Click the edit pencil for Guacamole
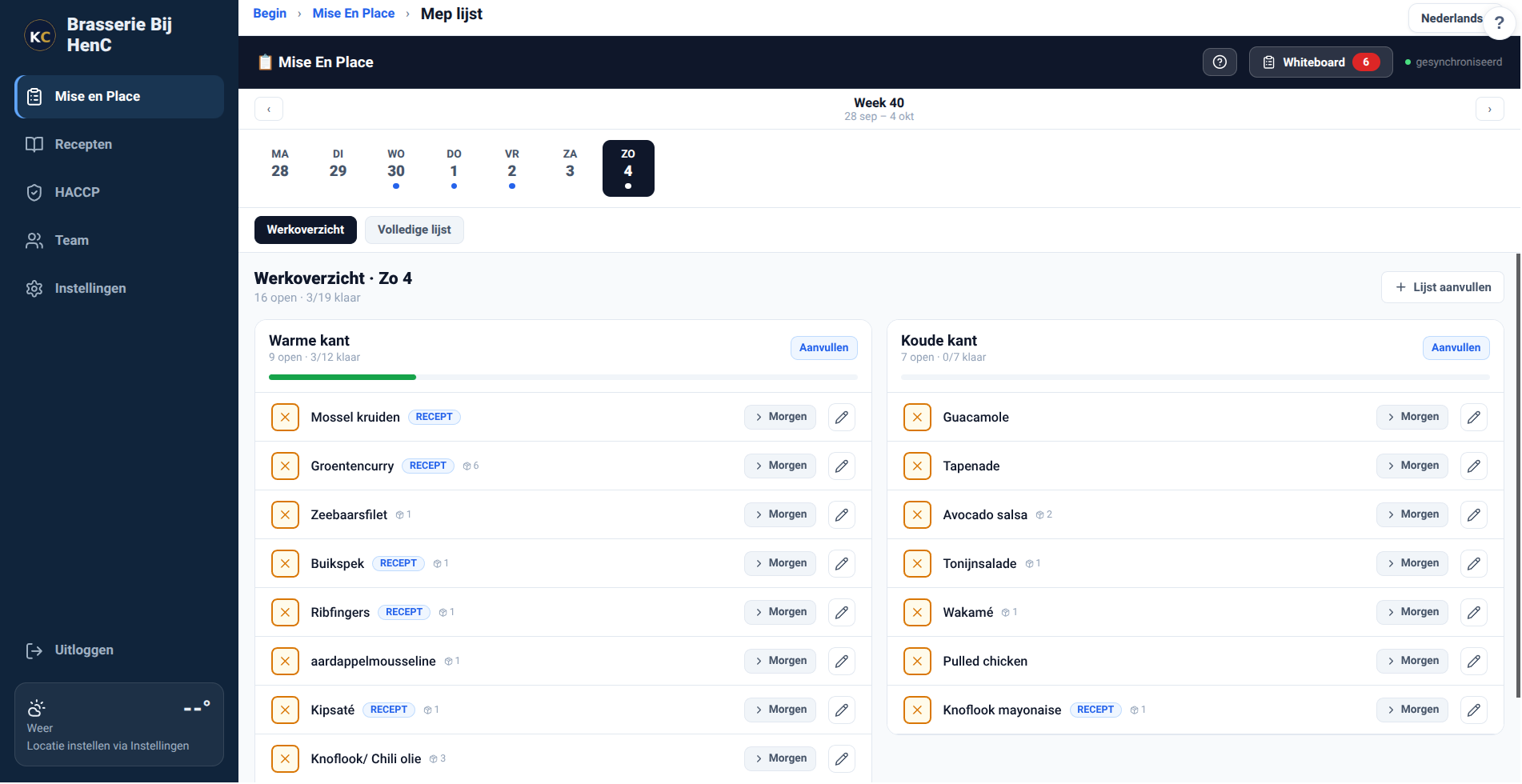1522x784 pixels. tap(1474, 417)
